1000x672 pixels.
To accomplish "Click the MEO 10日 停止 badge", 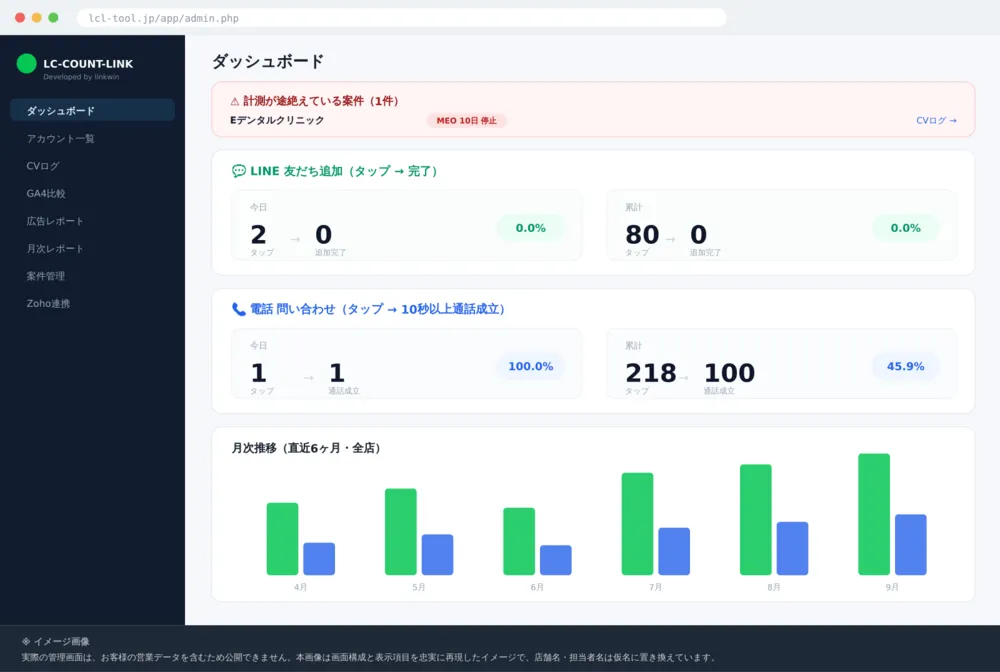I will [x=466, y=121].
